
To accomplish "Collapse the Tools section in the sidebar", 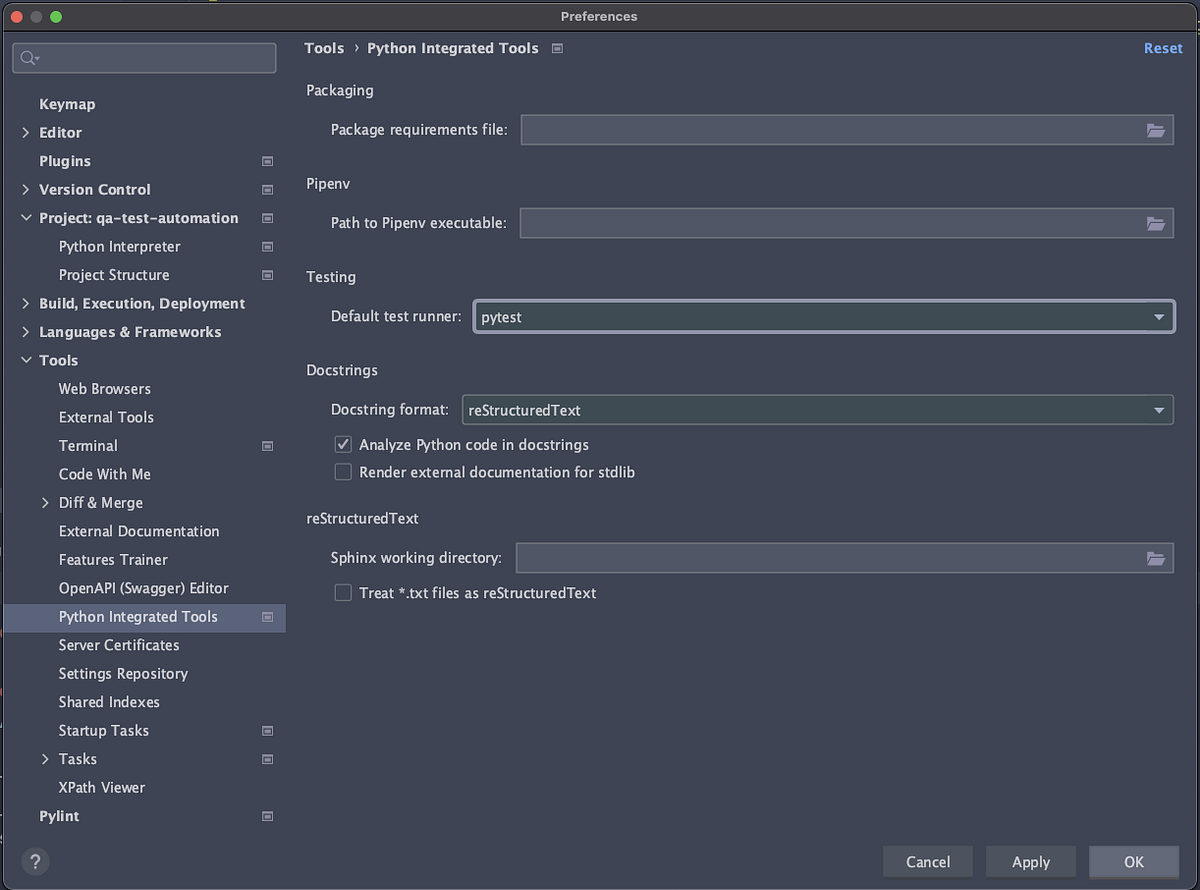I will coord(26,360).
